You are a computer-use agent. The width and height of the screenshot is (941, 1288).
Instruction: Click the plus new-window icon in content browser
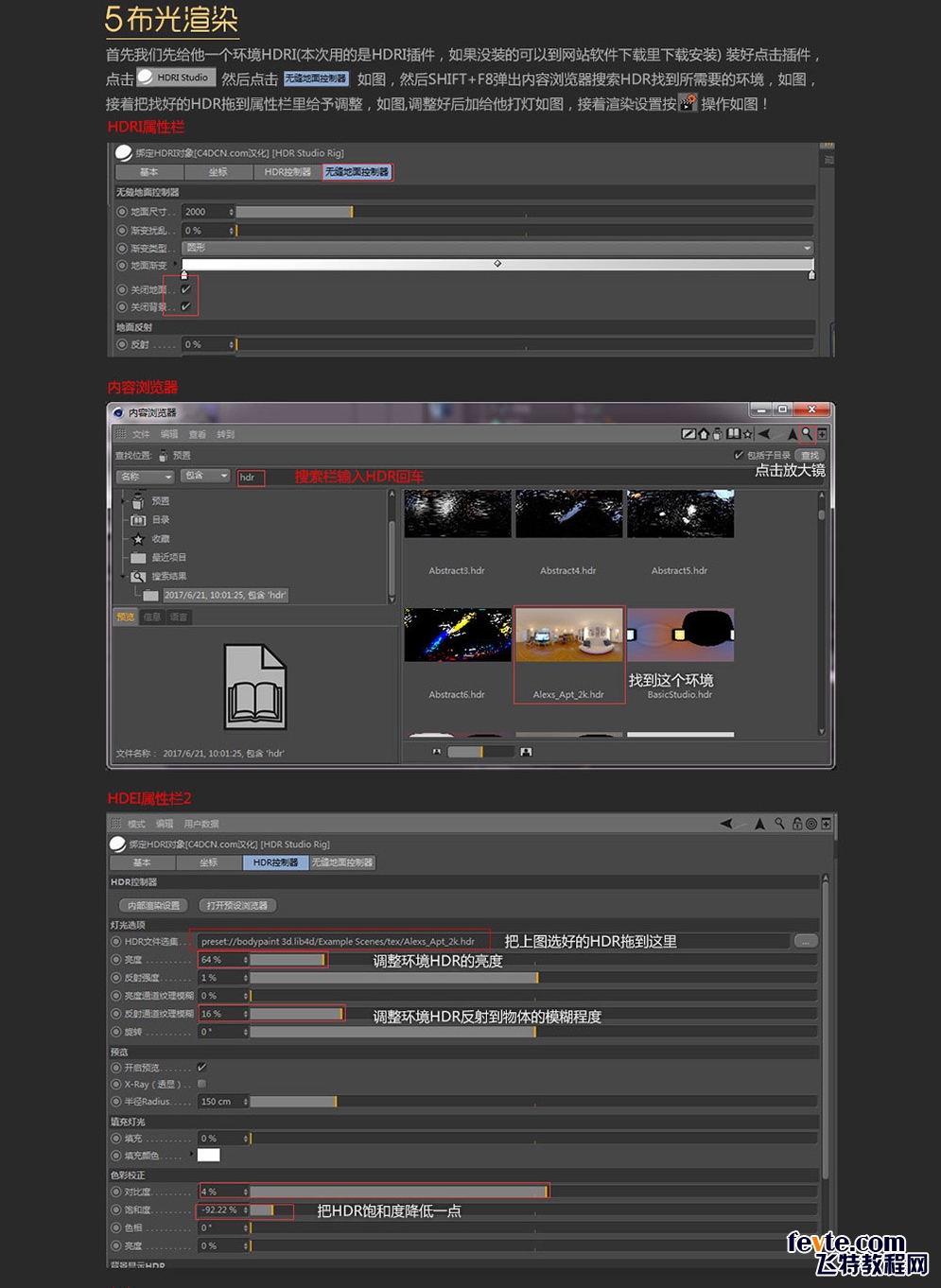[822, 434]
